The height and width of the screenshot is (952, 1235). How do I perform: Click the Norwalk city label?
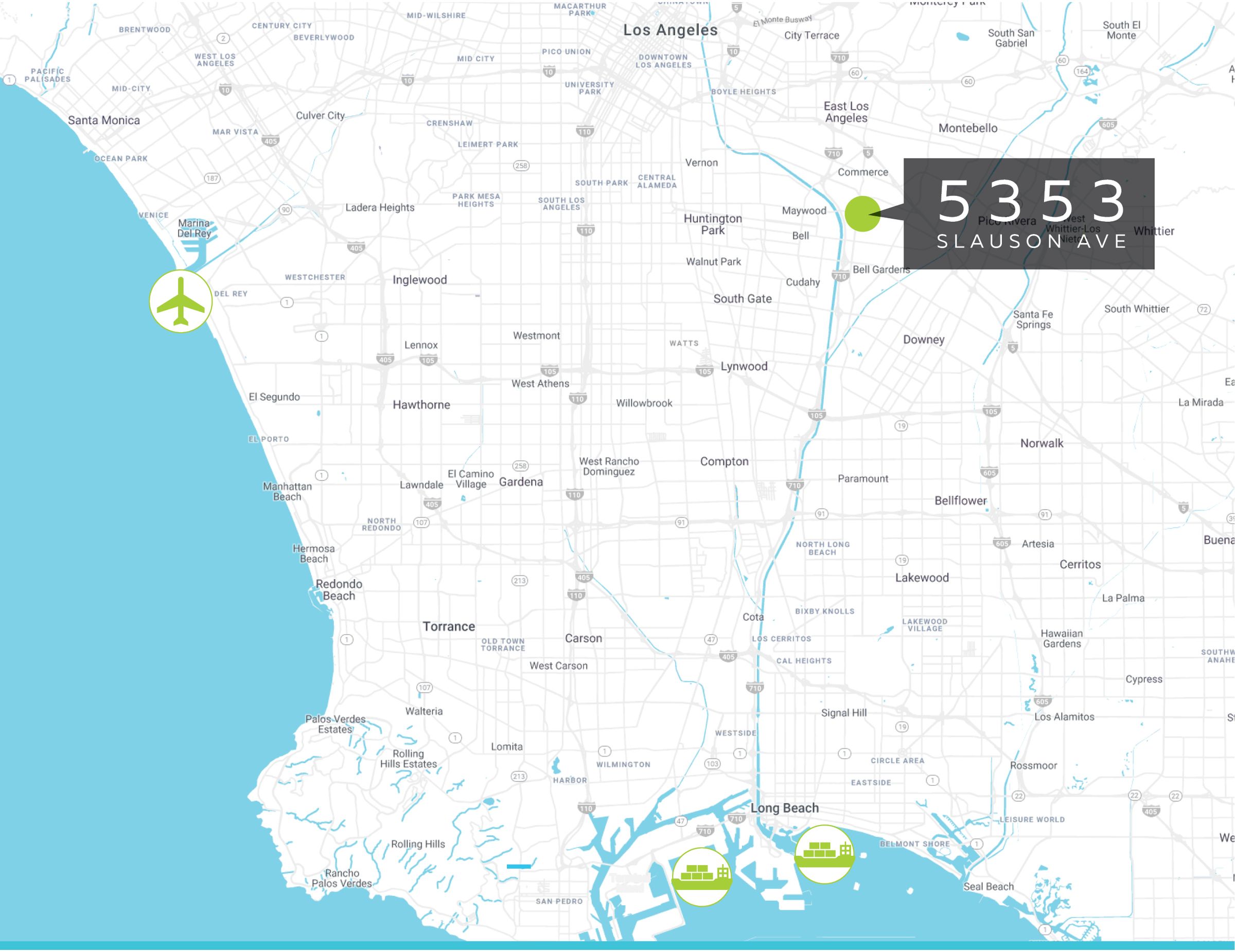1042,443
